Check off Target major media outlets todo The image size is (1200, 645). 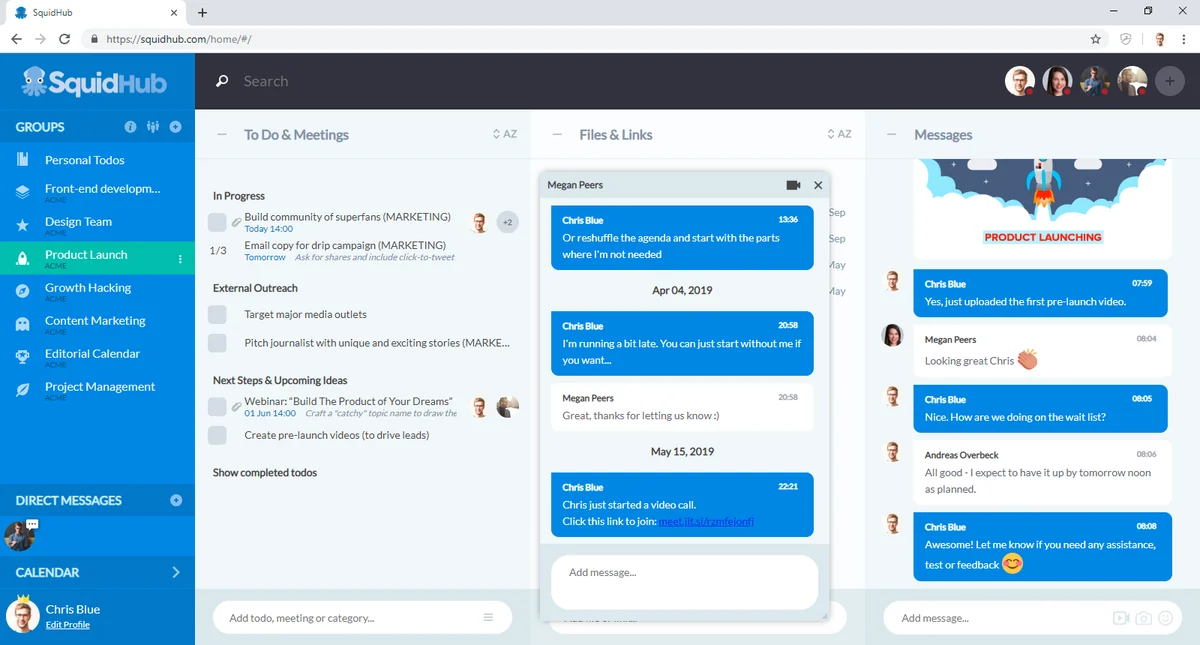[x=217, y=314]
